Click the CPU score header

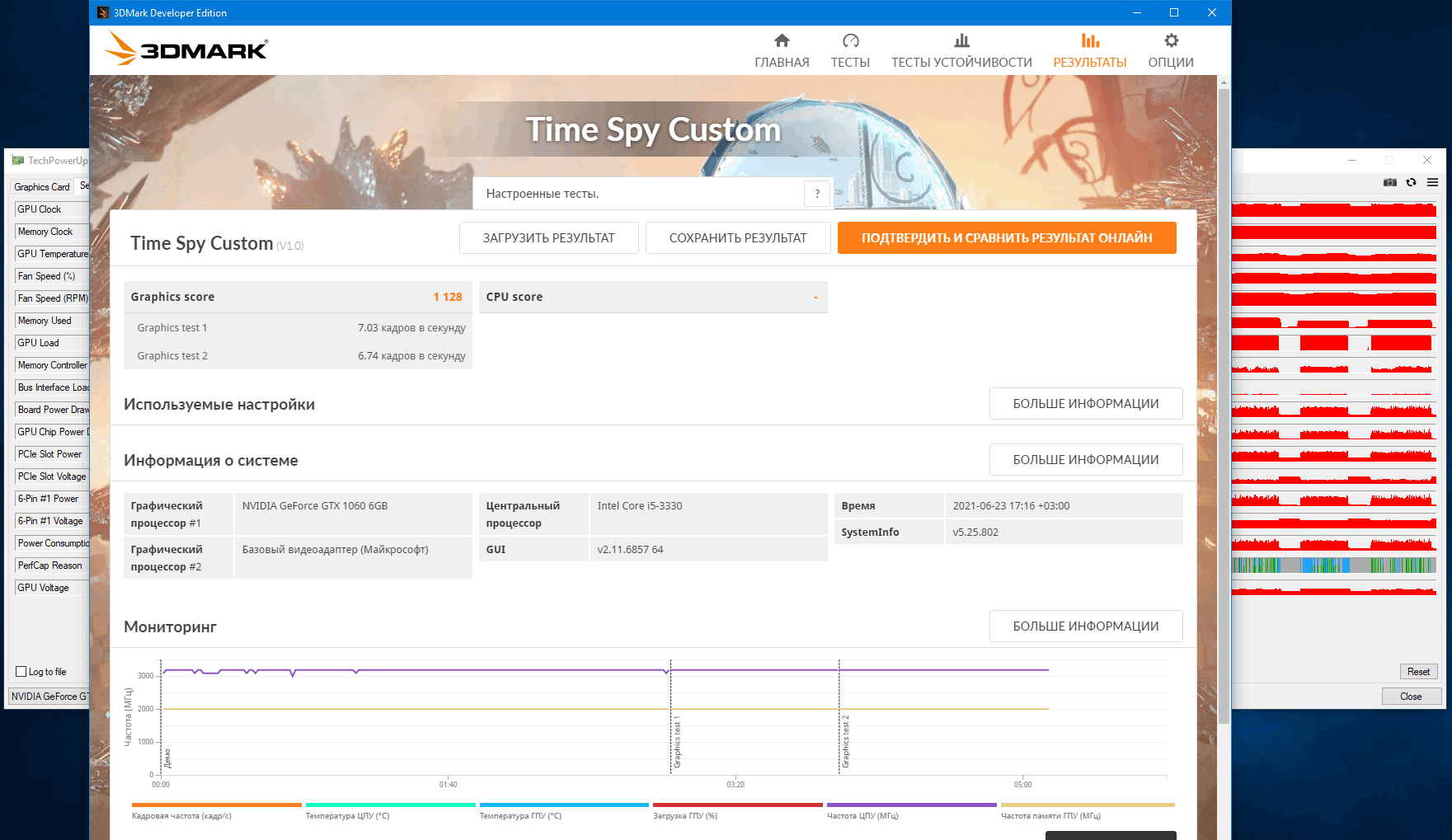tap(653, 297)
